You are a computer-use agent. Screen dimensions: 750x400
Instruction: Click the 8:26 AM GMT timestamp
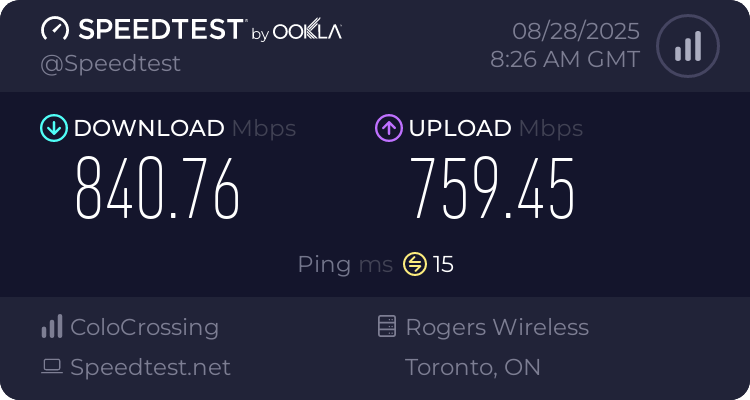coord(565,60)
